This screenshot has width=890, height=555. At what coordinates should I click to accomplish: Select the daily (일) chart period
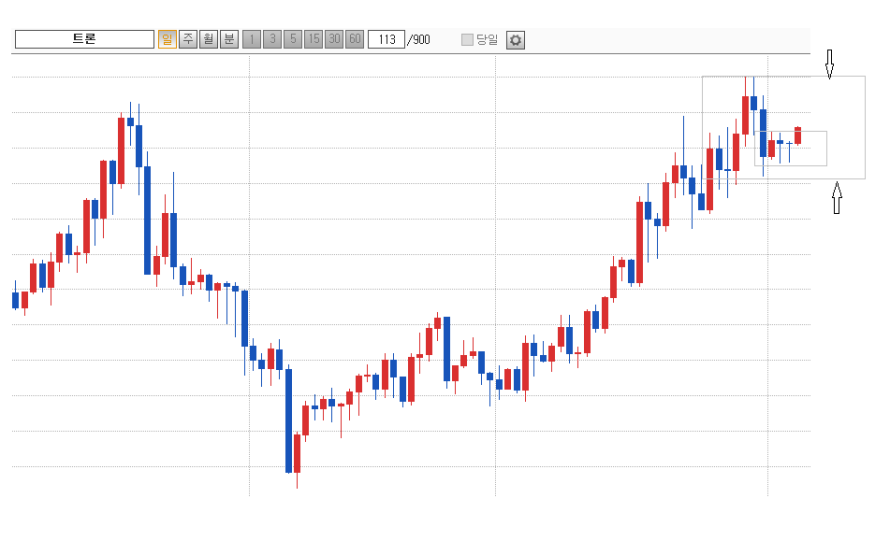click(x=167, y=40)
